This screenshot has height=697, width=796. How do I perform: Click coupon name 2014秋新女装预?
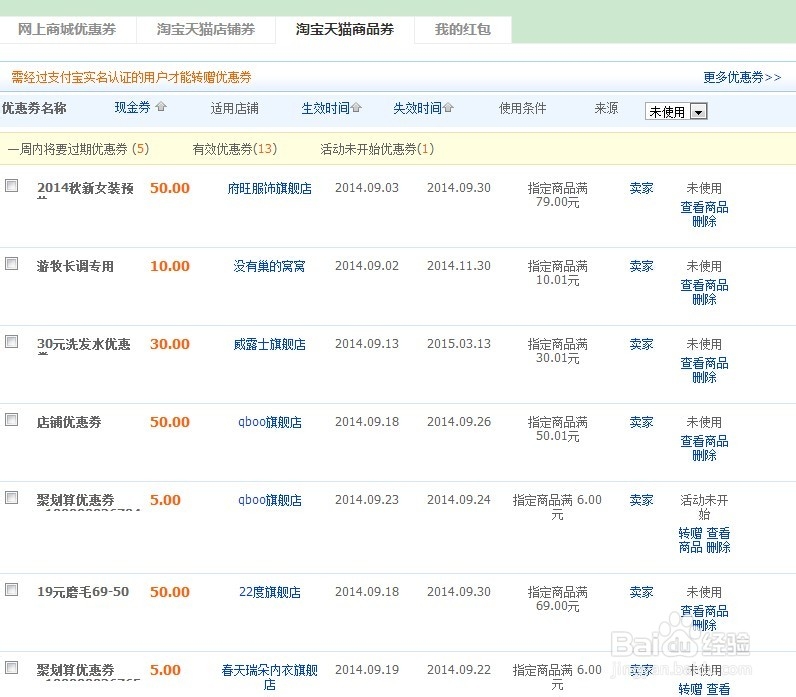pos(85,188)
